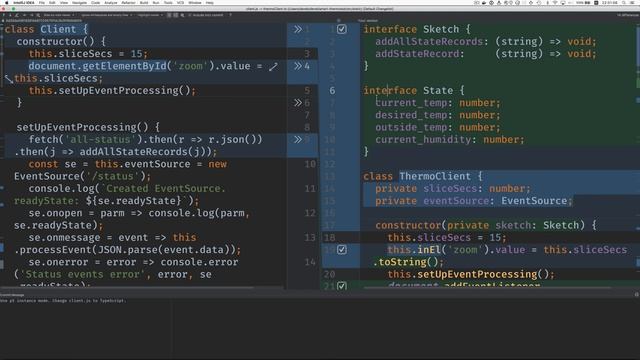Open the Window menu
Image resolution: width=640 pixels, height=360 pixels.
click(195, 2)
